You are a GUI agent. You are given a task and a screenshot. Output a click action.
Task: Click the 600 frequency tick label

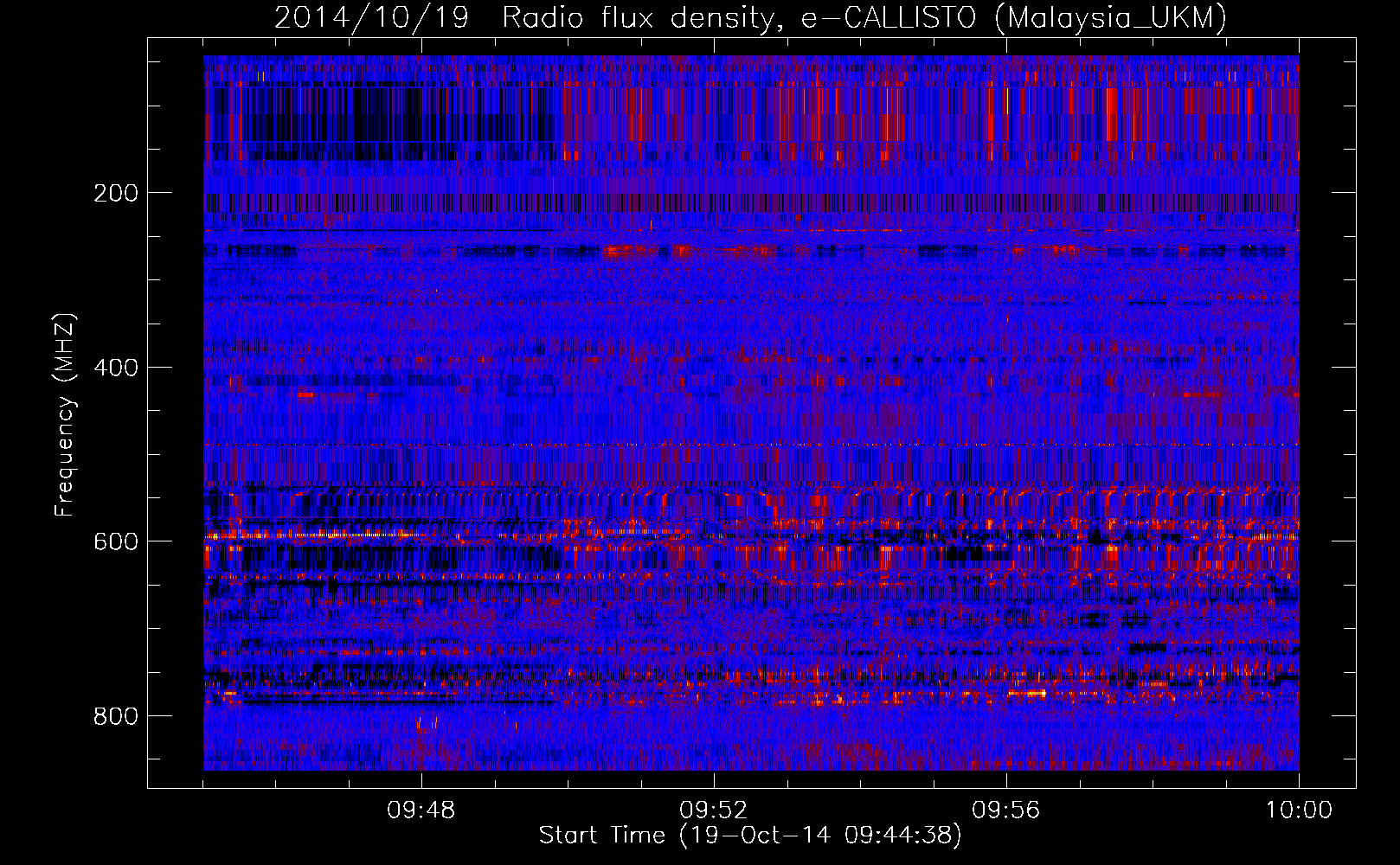tap(116, 541)
